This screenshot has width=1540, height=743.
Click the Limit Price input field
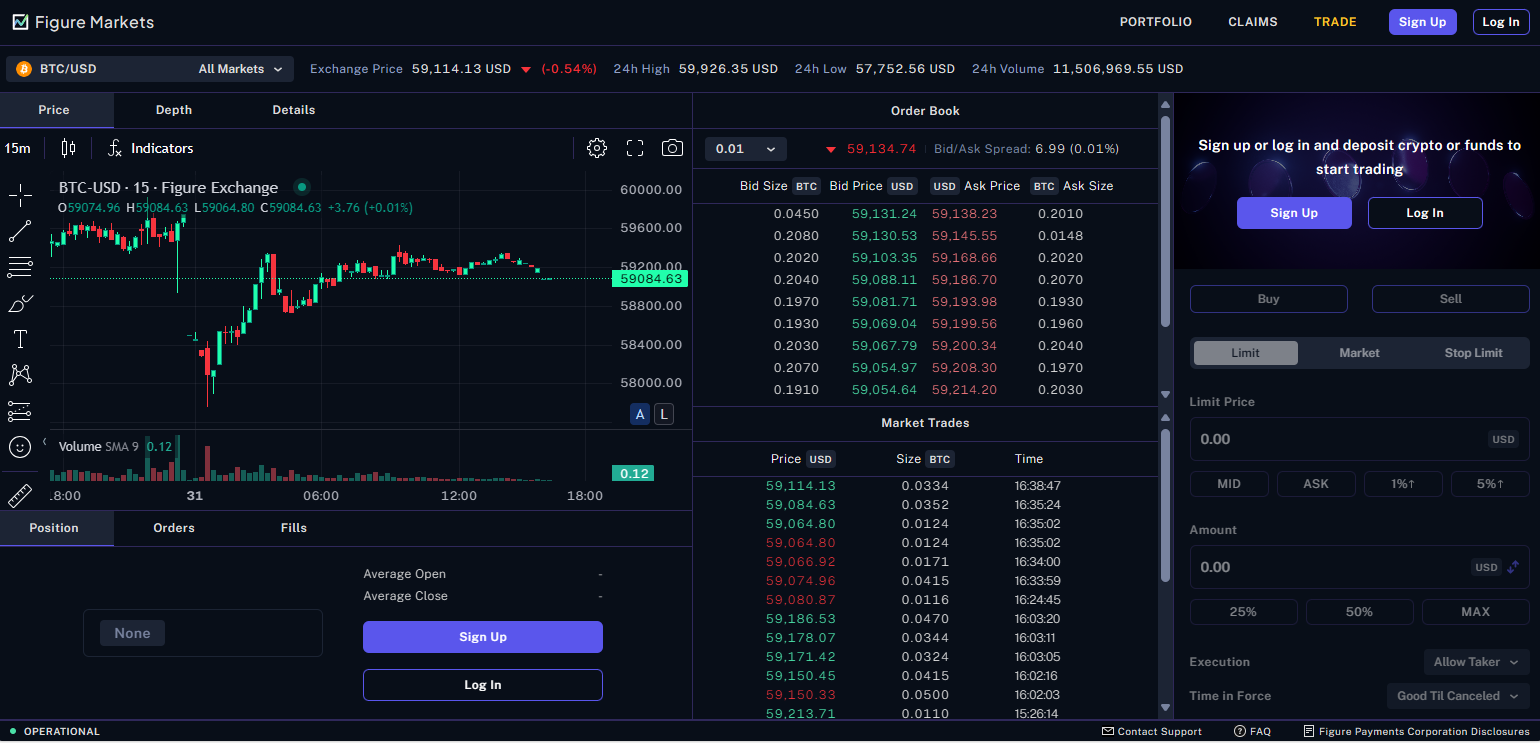[x=1359, y=439]
